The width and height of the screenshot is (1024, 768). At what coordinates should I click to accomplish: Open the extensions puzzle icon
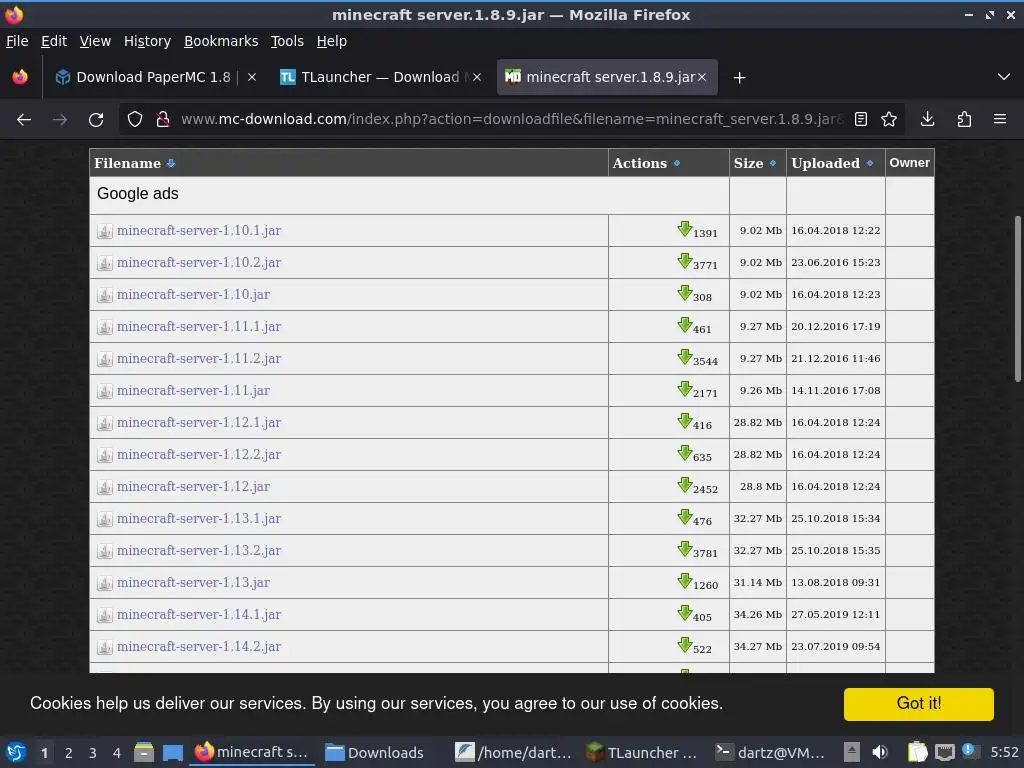point(964,120)
